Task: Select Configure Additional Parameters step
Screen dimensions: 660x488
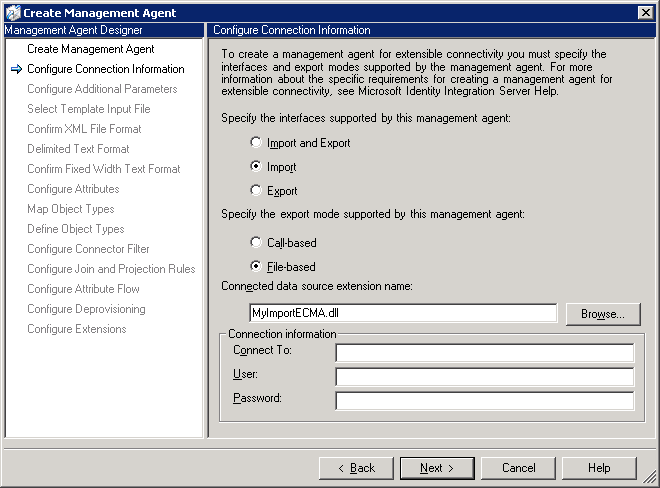Action: pos(102,89)
